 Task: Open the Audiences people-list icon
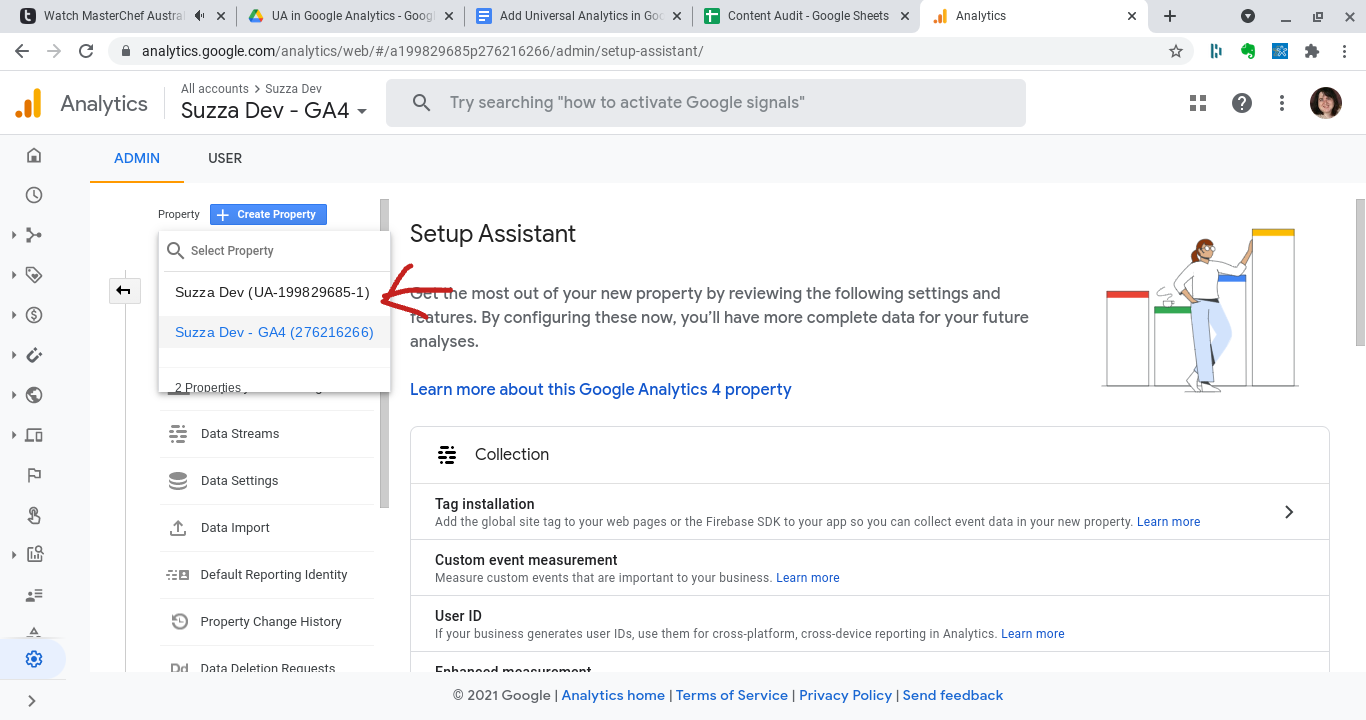34,595
